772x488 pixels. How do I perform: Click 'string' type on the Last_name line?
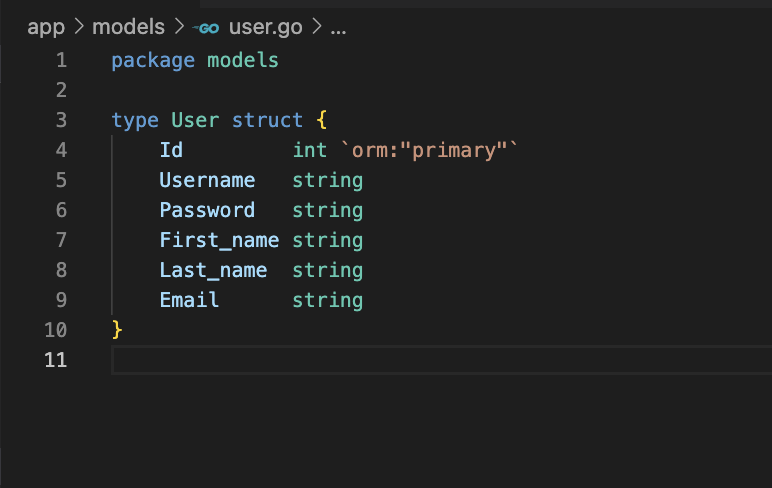(x=327, y=271)
